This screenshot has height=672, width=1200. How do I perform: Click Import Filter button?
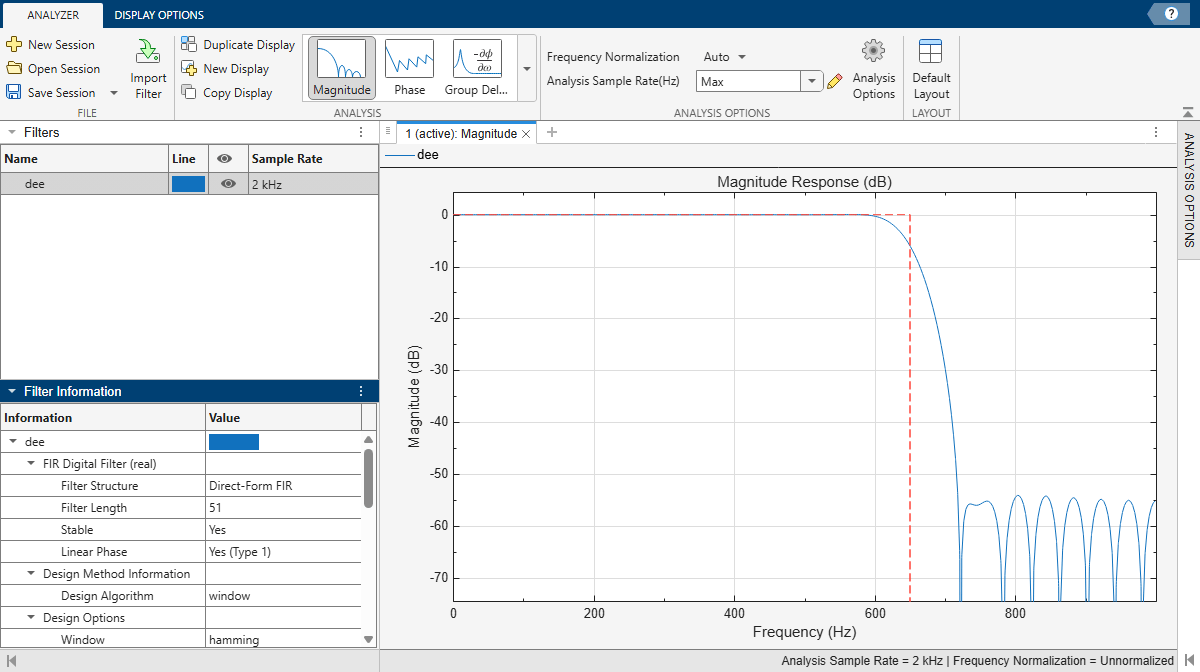click(148, 69)
